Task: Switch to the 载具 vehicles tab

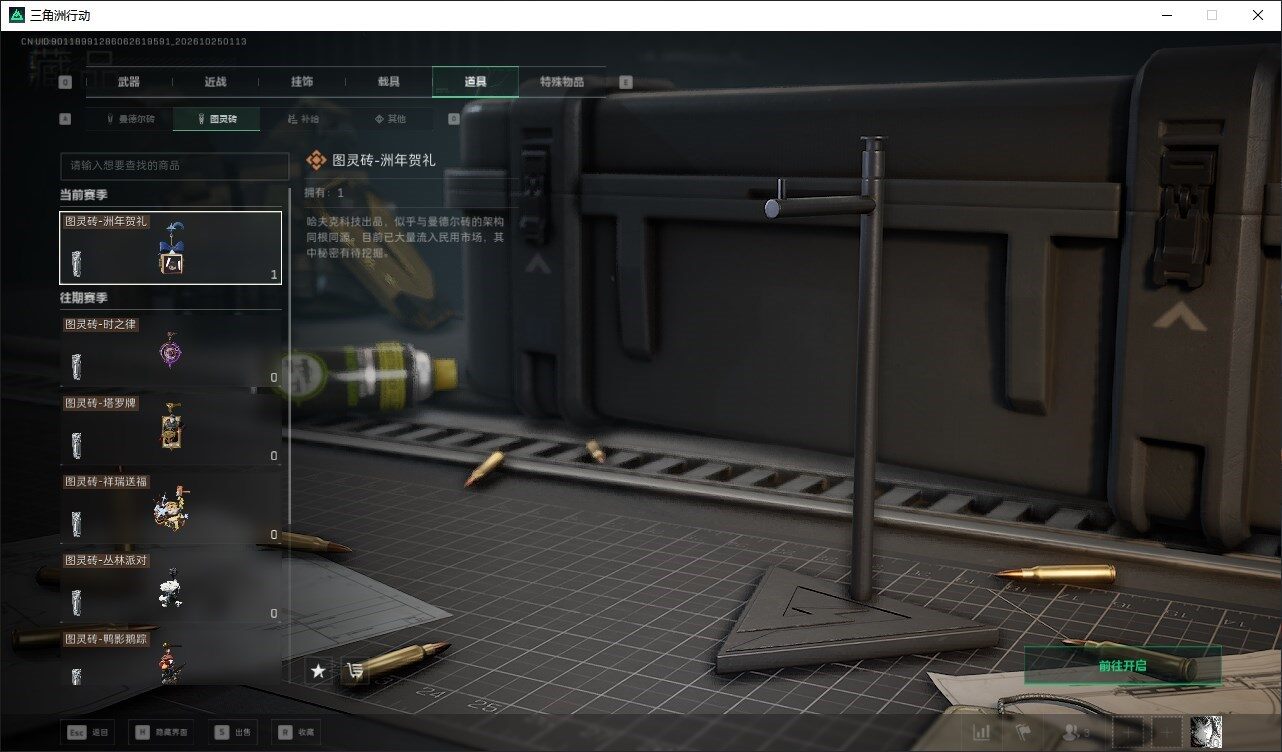Action: [x=388, y=82]
